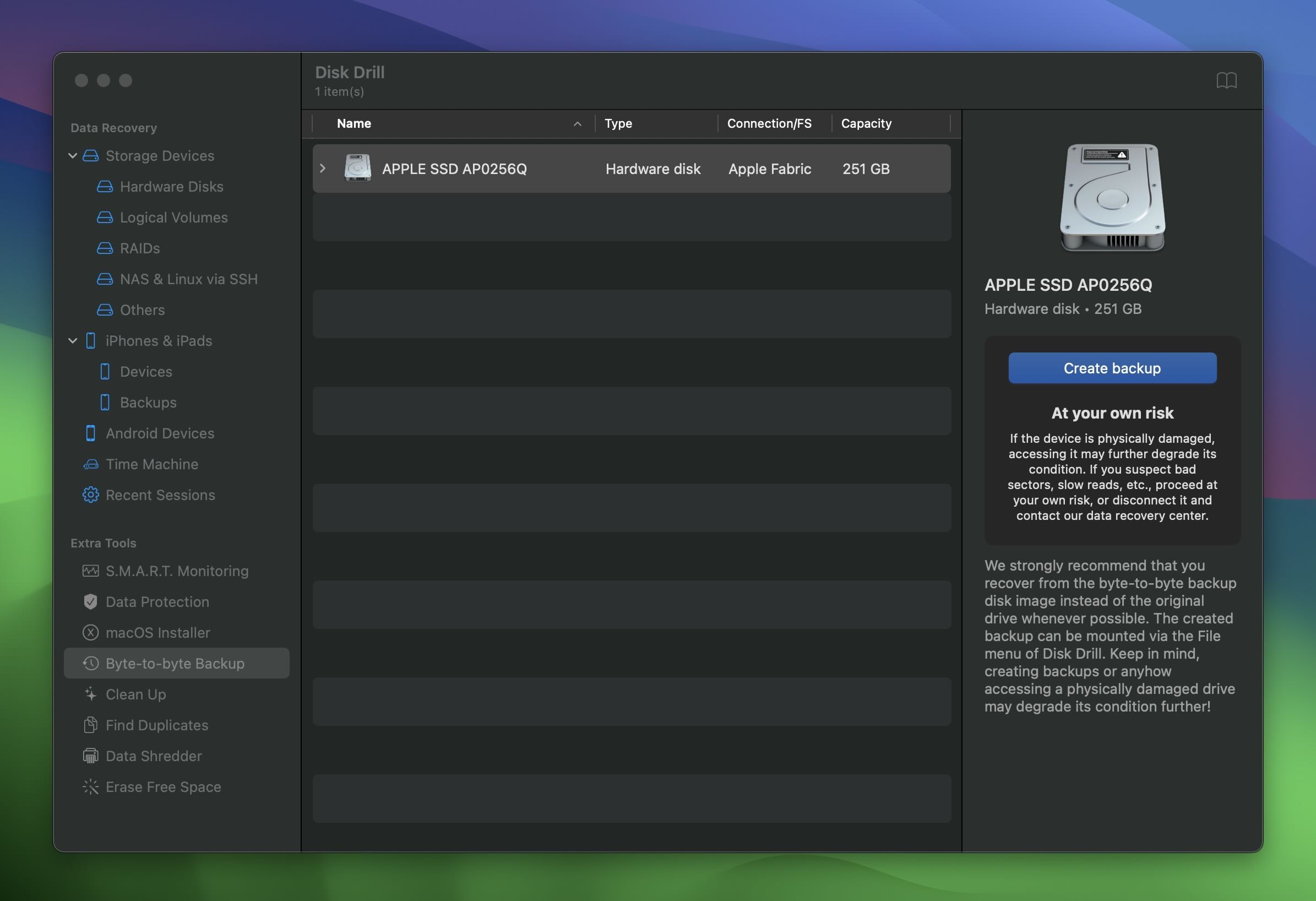Screen dimensions: 1316x901
Task: Sort by the Type column header
Action: point(618,123)
